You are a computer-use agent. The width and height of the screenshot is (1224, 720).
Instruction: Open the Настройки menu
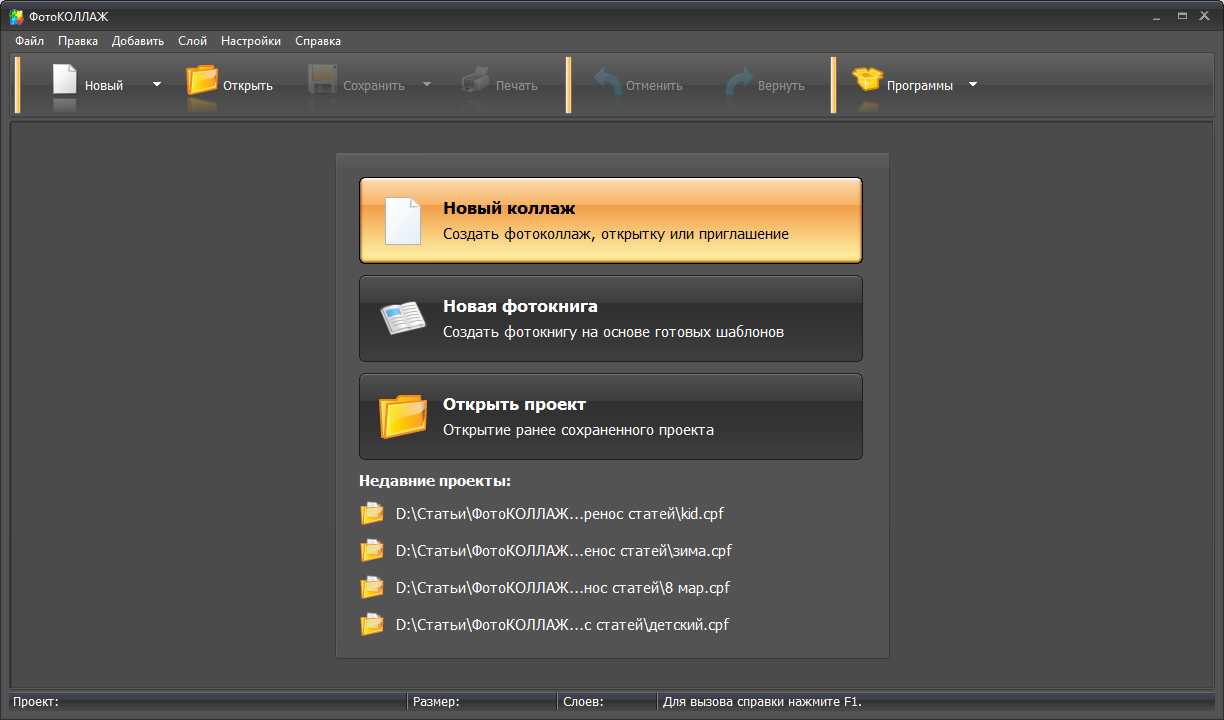point(251,41)
